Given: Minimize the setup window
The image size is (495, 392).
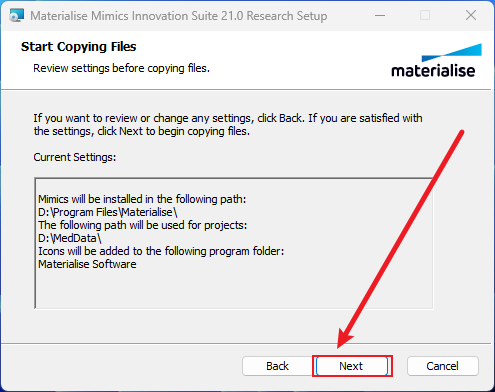Looking at the screenshot, I should pos(380,15).
